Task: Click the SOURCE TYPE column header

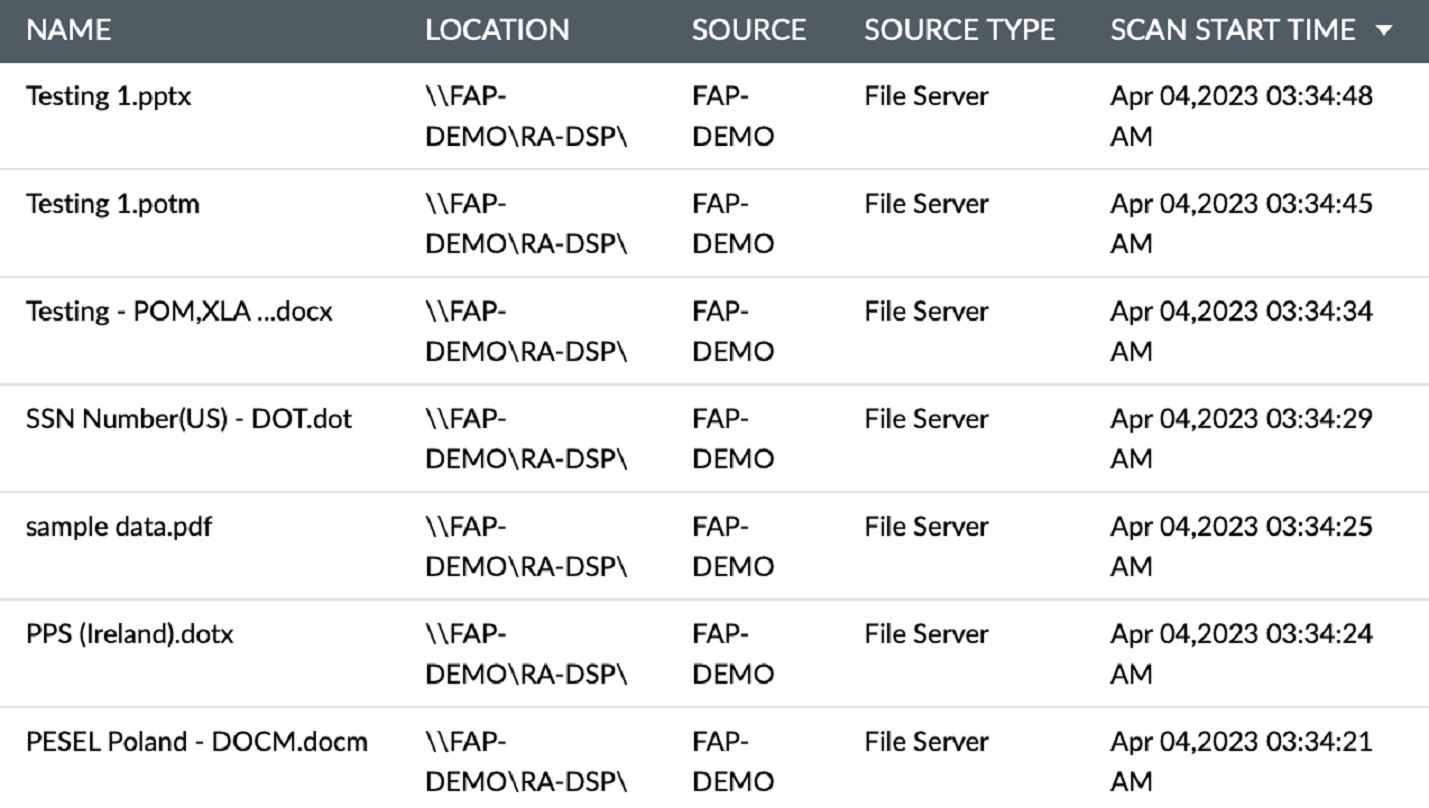Action: [959, 30]
